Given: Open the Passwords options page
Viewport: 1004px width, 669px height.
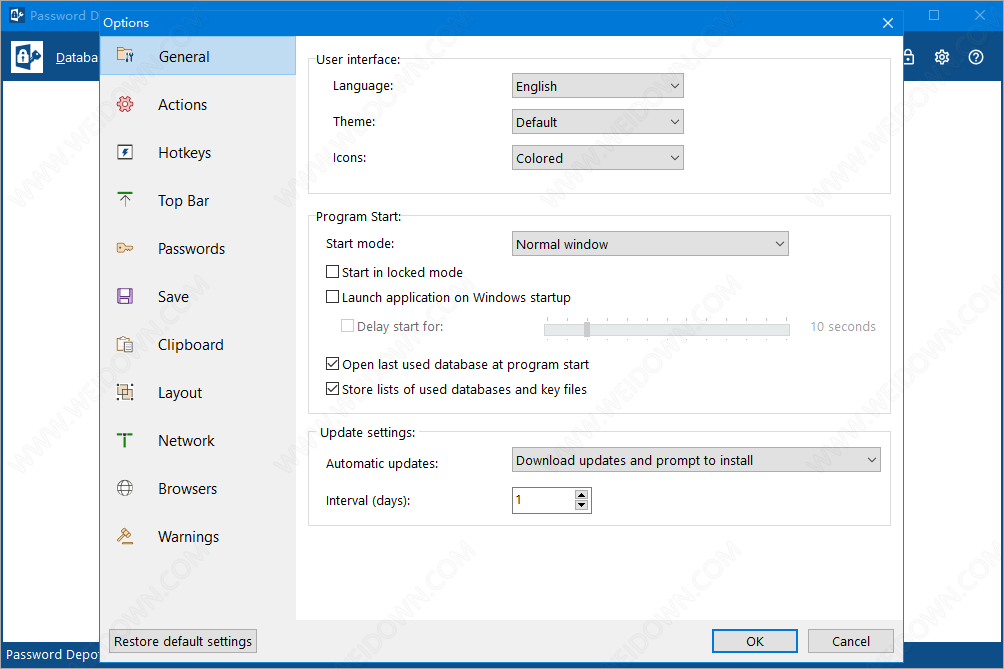Looking at the screenshot, I should pyautogui.click(x=198, y=248).
